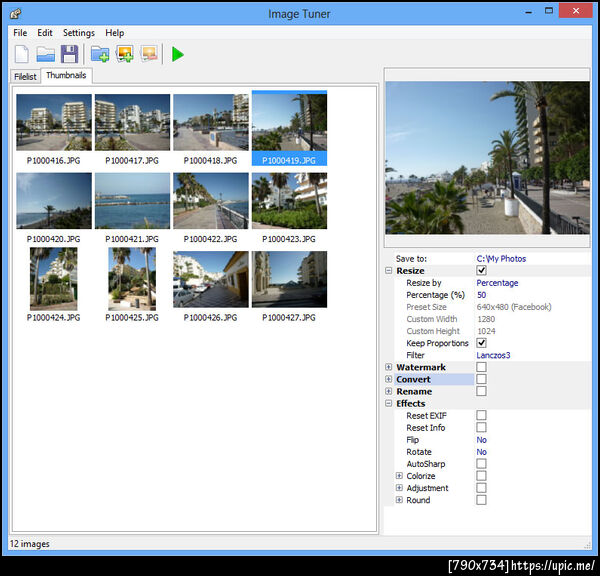This screenshot has height=576, width=600.
Task: Switch to the Thumbnails tab
Action: click(x=66, y=75)
